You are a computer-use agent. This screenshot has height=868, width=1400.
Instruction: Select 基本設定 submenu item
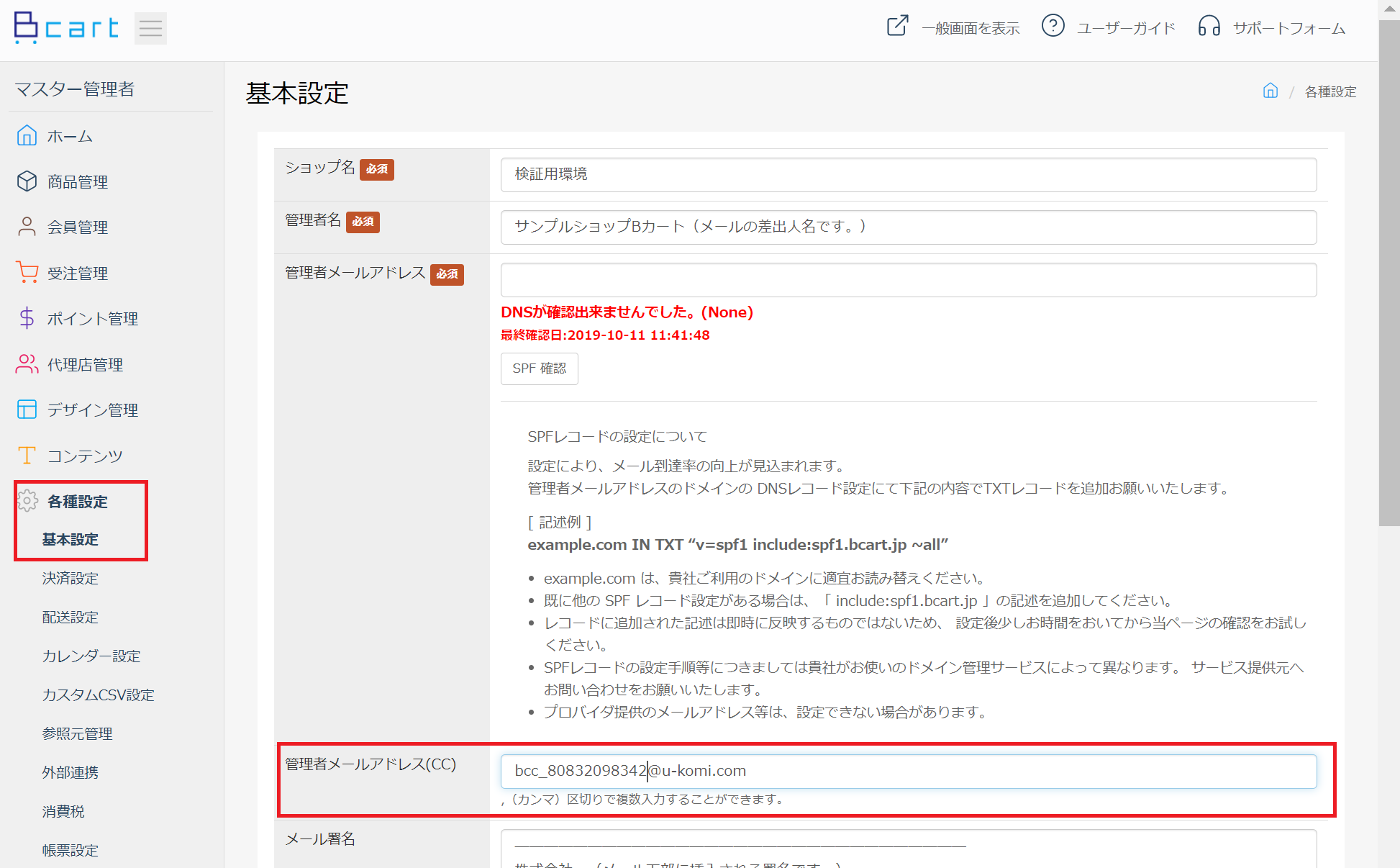coord(71,540)
